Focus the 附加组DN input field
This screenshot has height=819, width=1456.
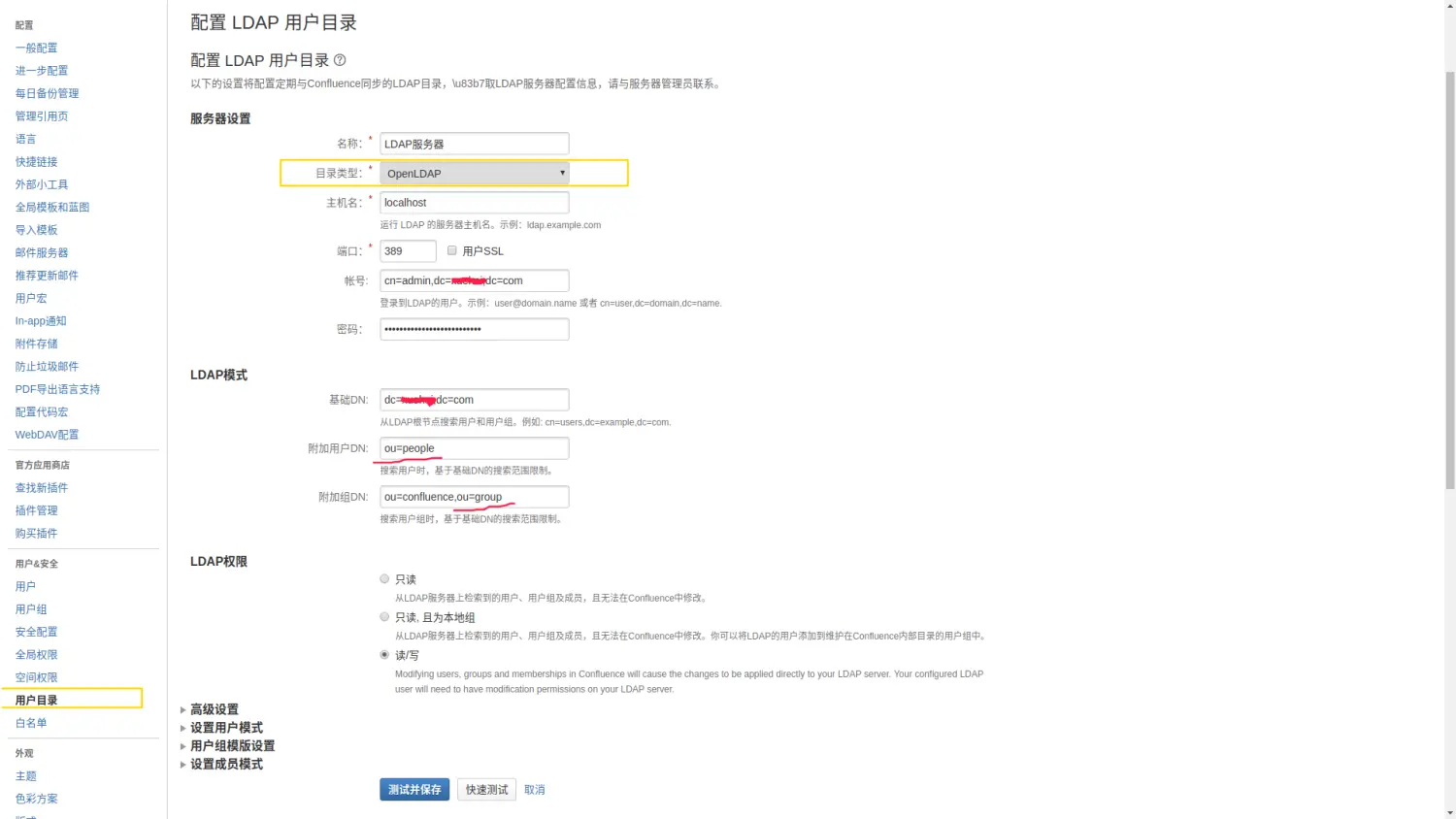475,497
